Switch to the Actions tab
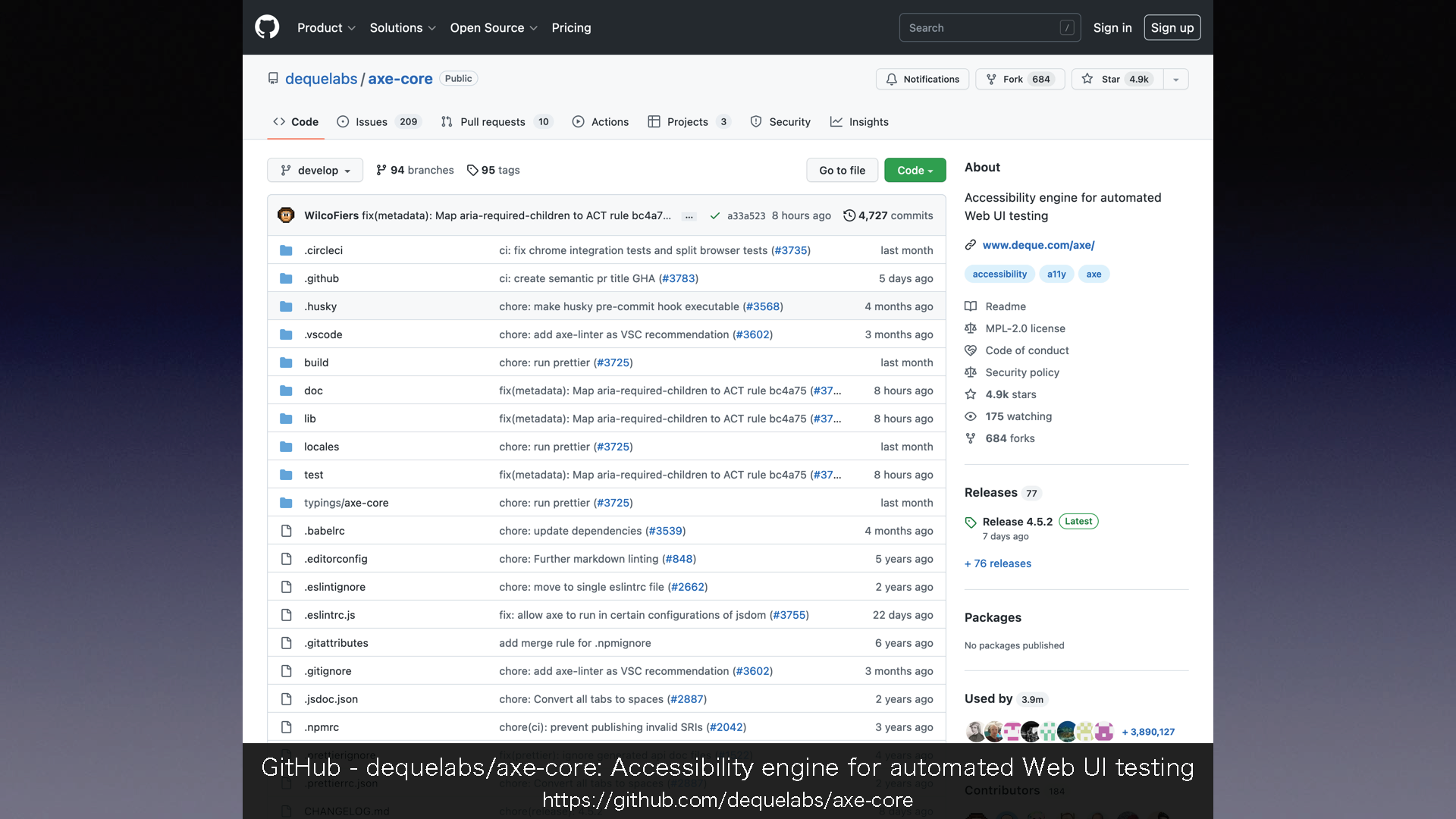 pyautogui.click(x=601, y=121)
